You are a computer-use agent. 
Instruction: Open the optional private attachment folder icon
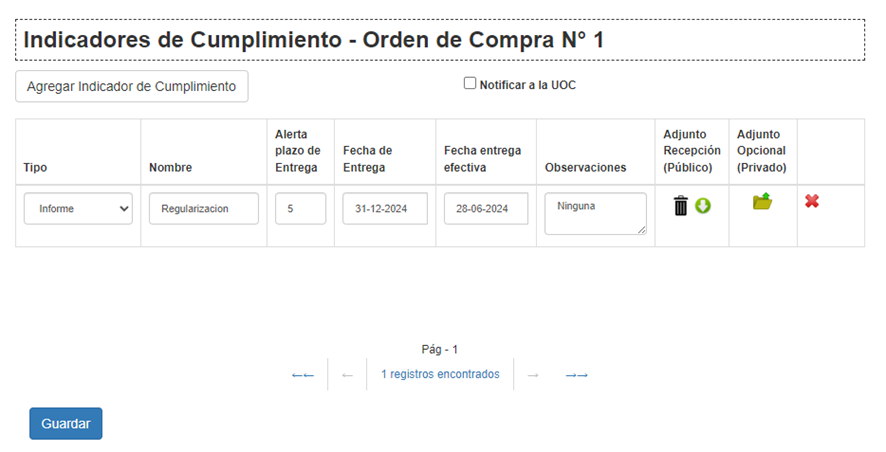click(x=763, y=202)
